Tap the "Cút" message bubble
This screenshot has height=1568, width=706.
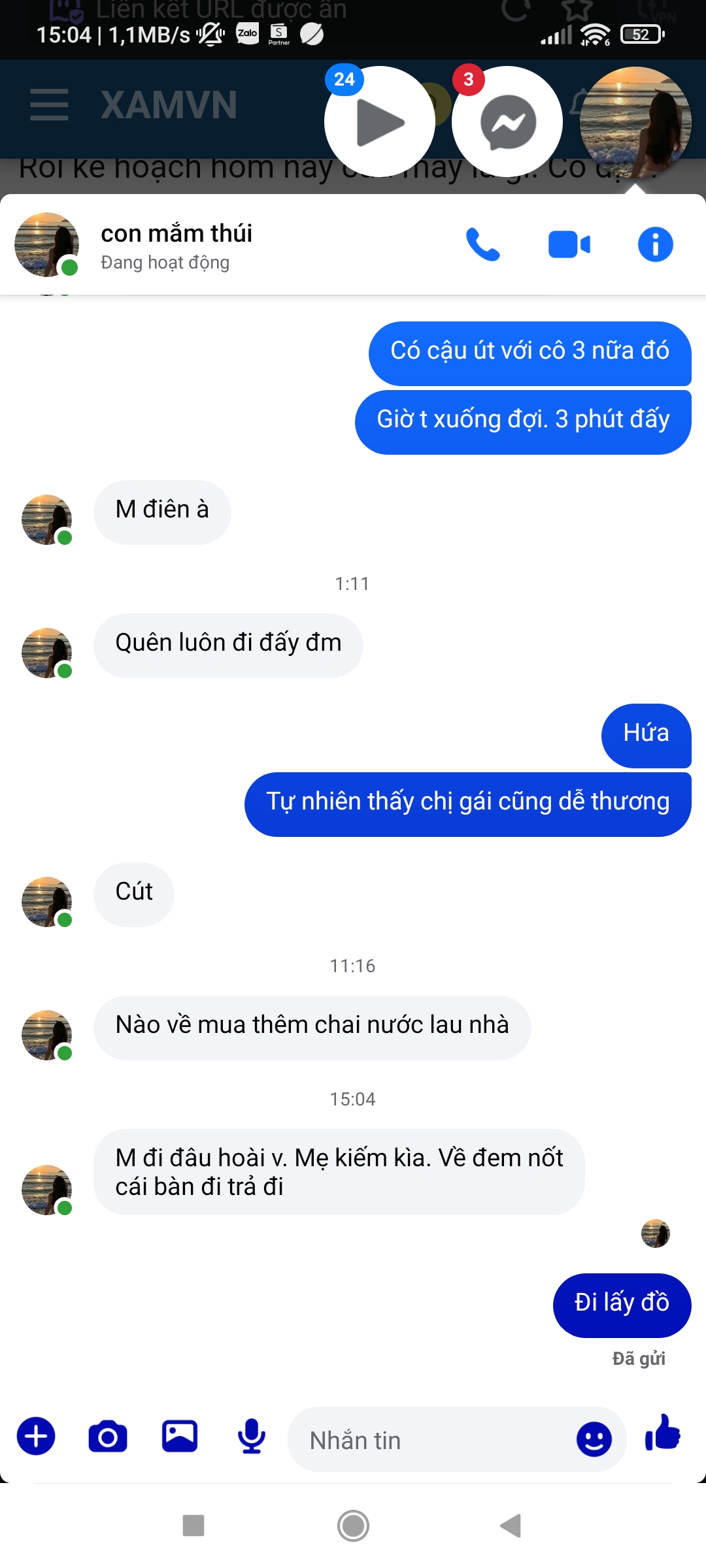[134, 892]
